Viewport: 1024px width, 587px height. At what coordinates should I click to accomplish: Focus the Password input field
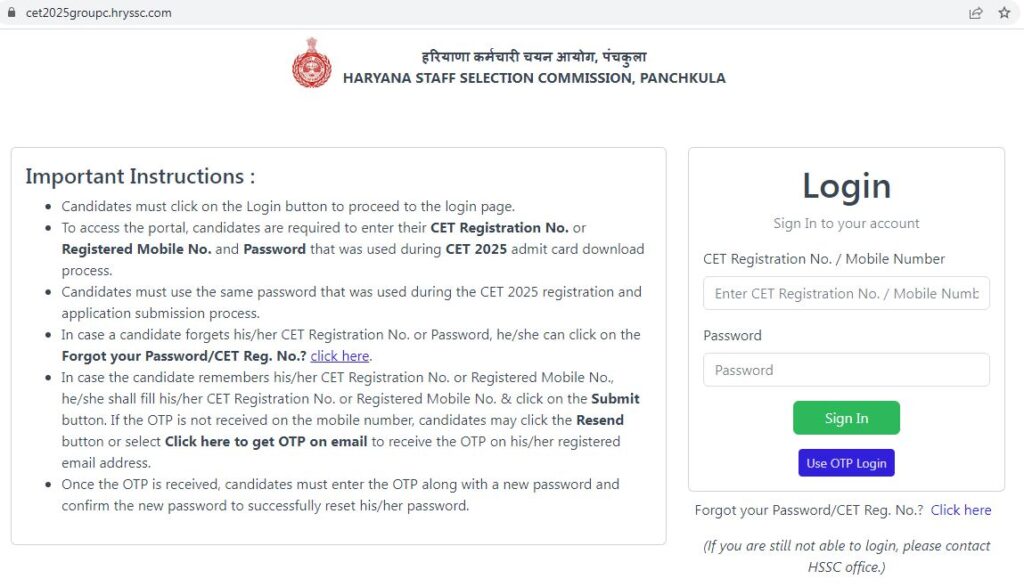846,370
